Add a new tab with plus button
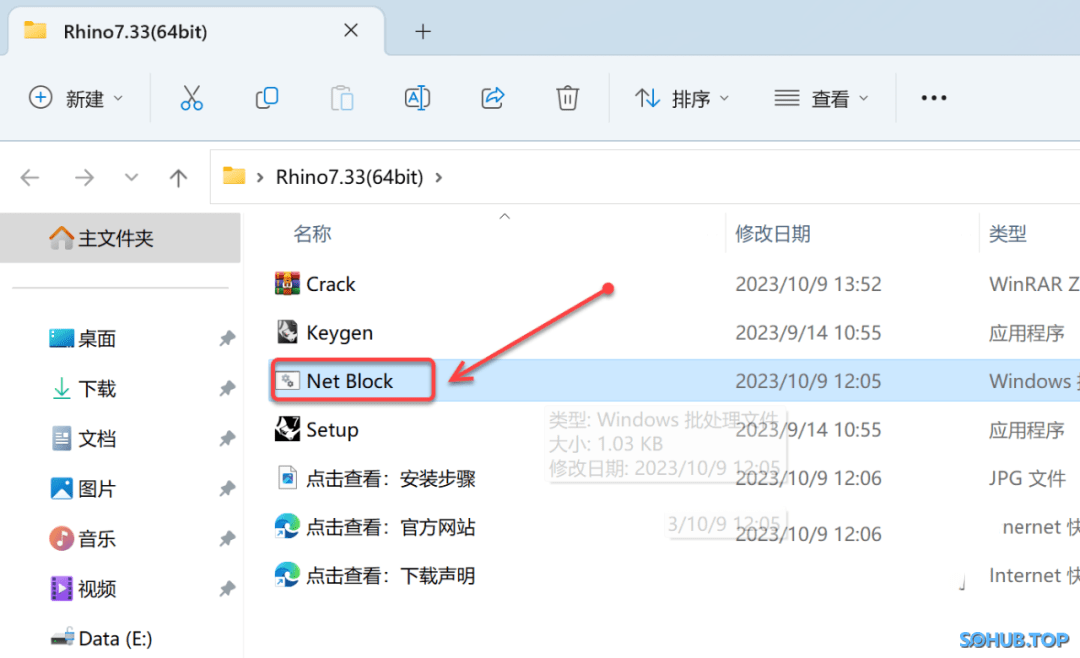The image size is (1080, 658). 423,31
